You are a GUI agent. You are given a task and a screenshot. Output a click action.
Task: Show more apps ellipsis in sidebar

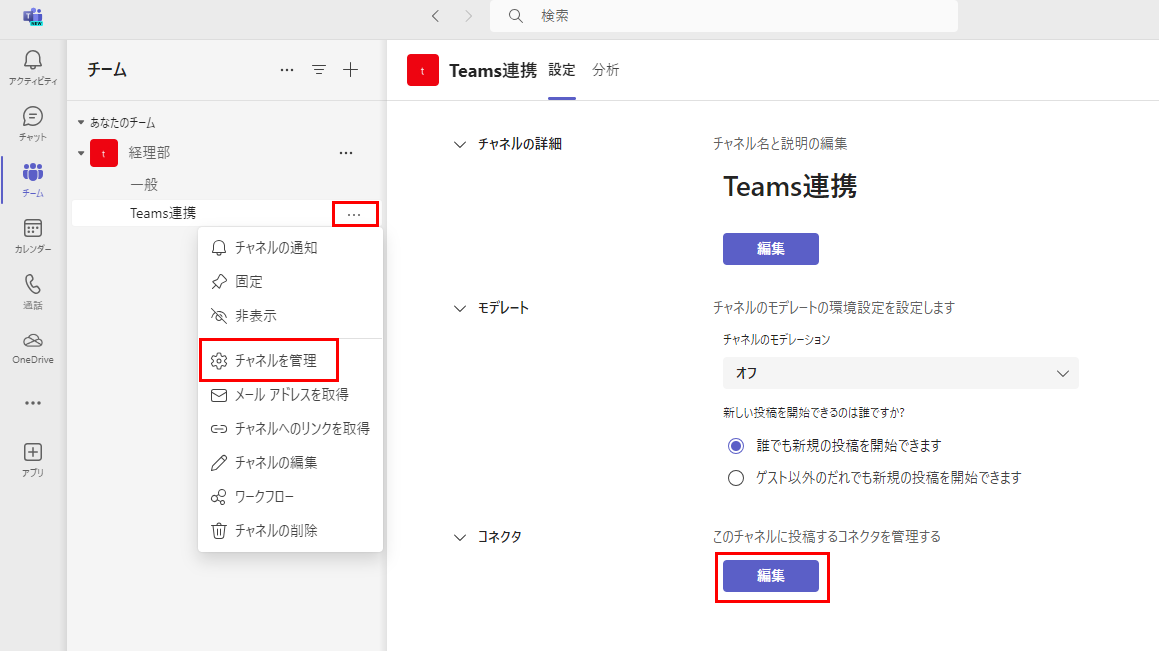click(x=33, y=403)
